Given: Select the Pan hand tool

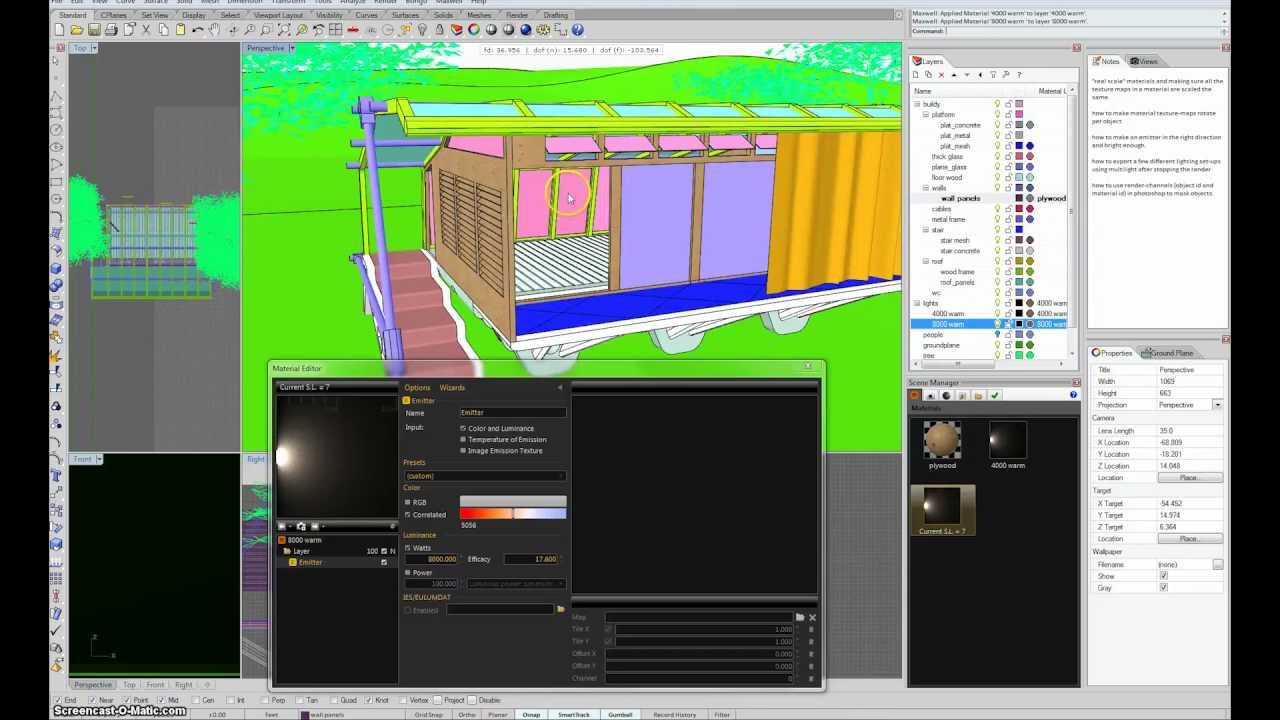Looking at the screenshot, I should point(214,30).
